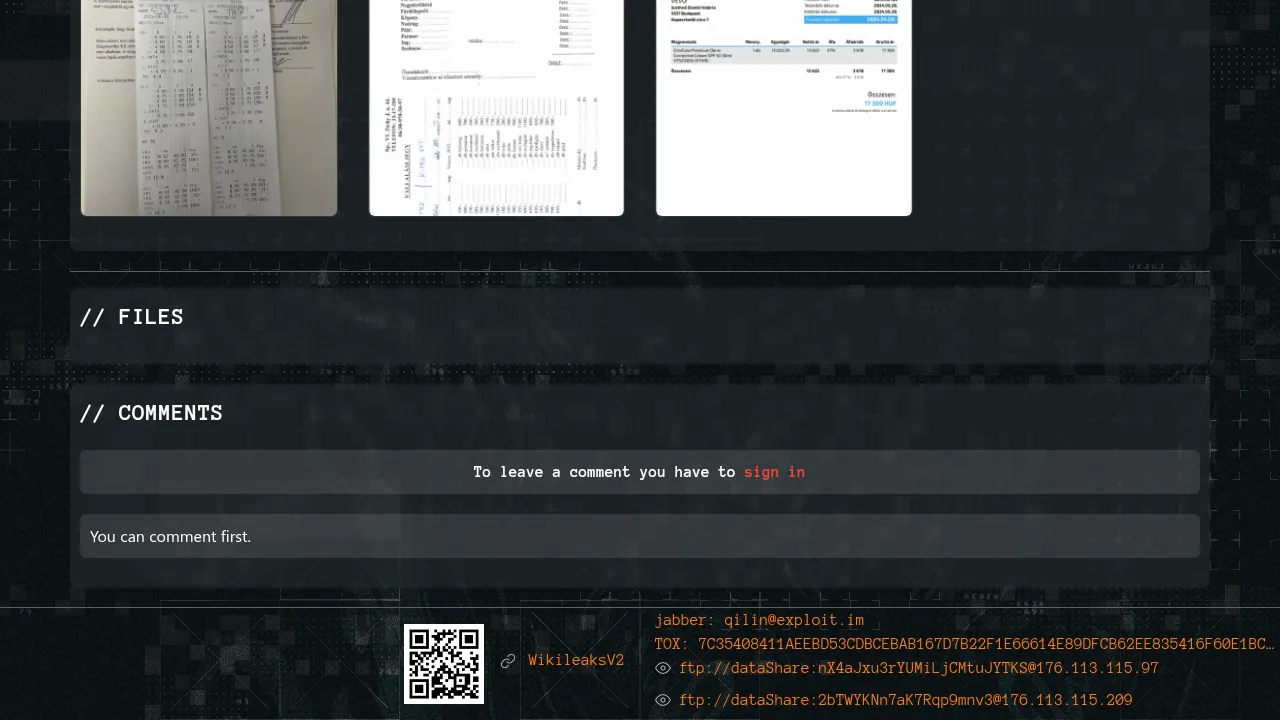The width and height of the screenshot is (1280, 720).
Task: Click the blue highlighted field in invoice thumbnail
Action: 851,19
